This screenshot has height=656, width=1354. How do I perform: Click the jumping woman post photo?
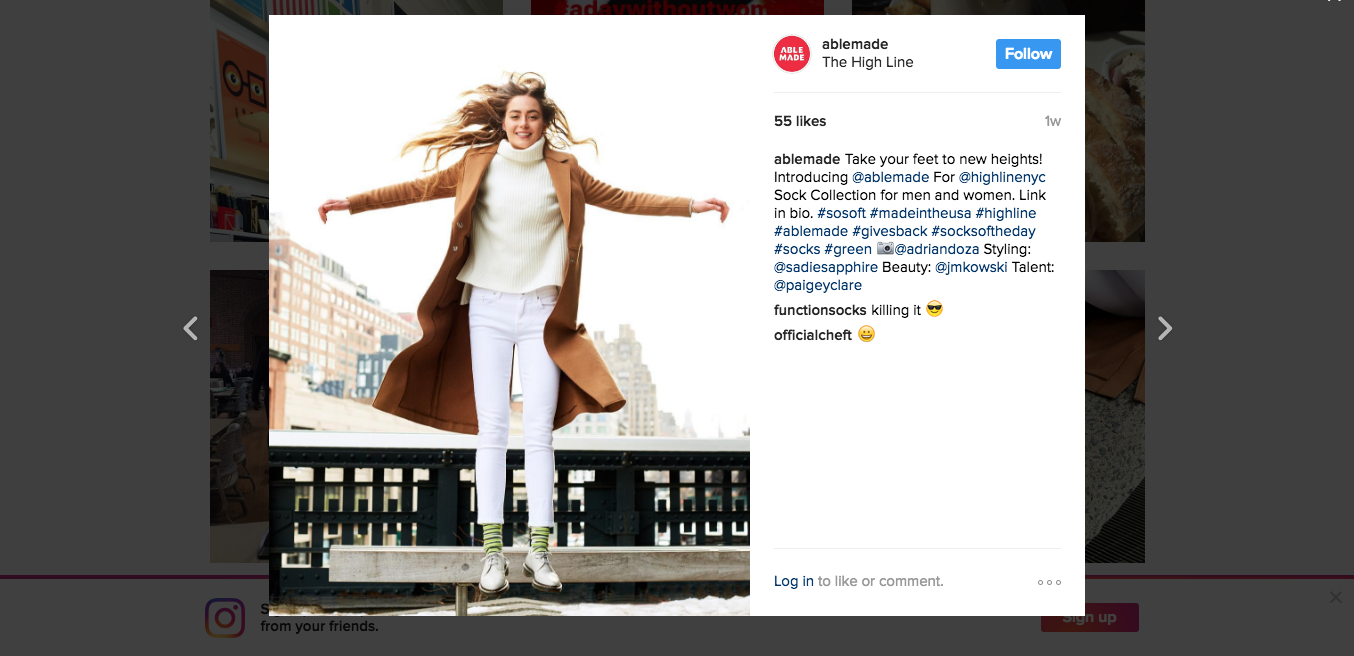tap(509, 315)
